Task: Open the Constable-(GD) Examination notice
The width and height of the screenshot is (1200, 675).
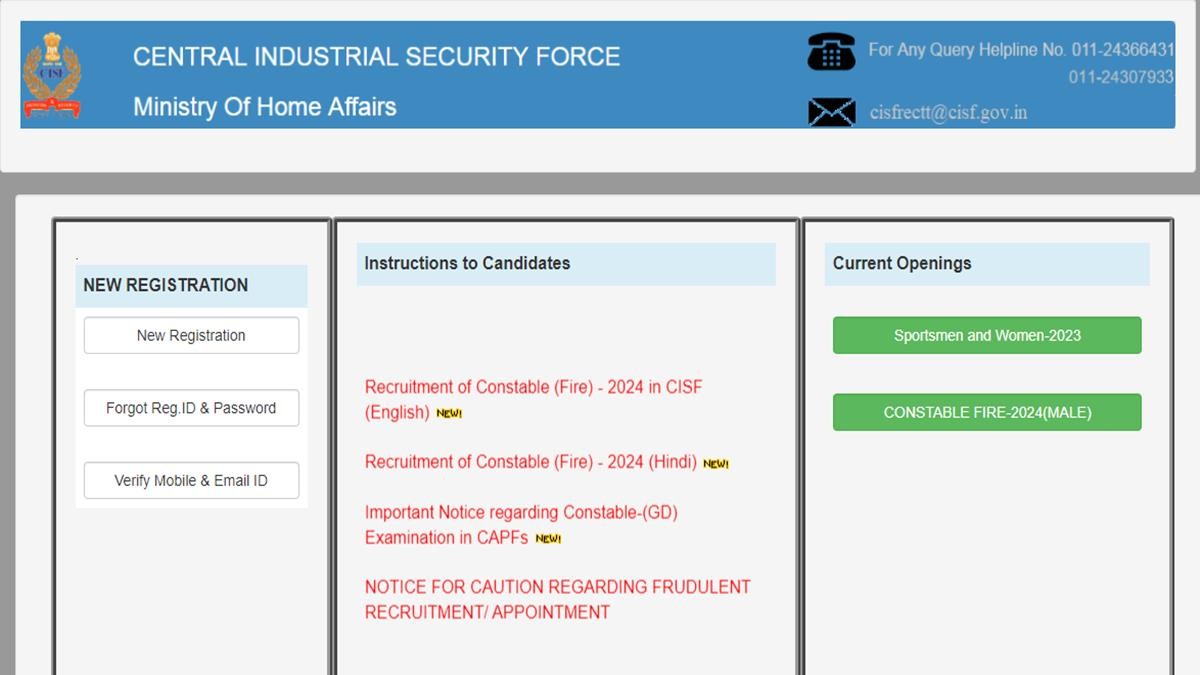Action: [520, 513]
